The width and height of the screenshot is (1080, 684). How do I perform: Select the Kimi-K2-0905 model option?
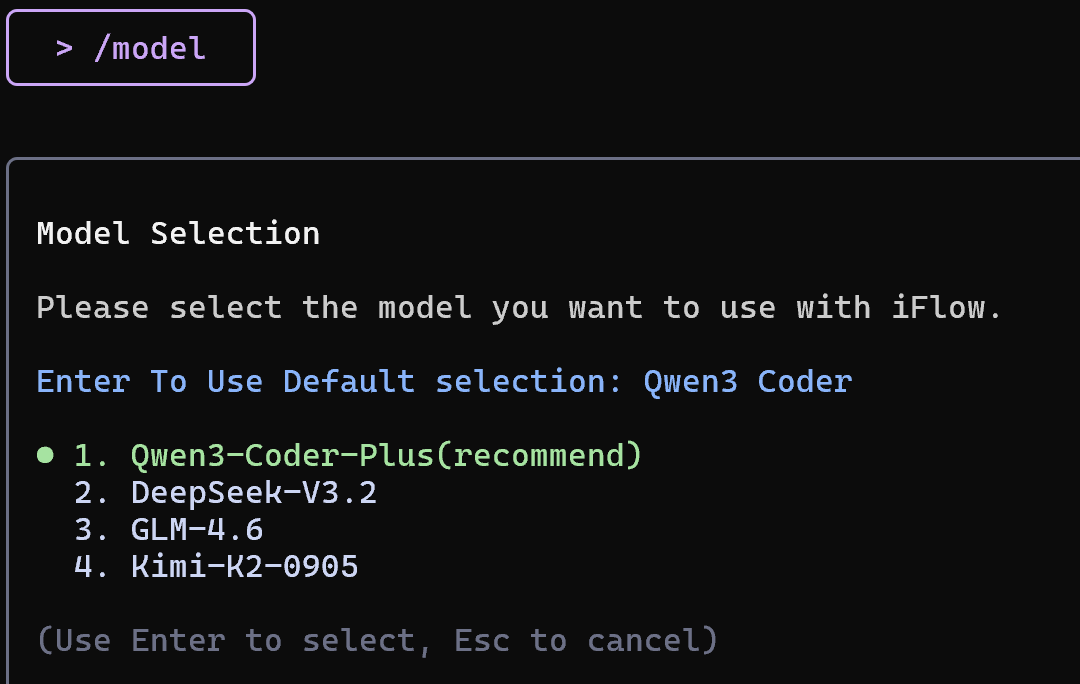(x=244, y=567)
